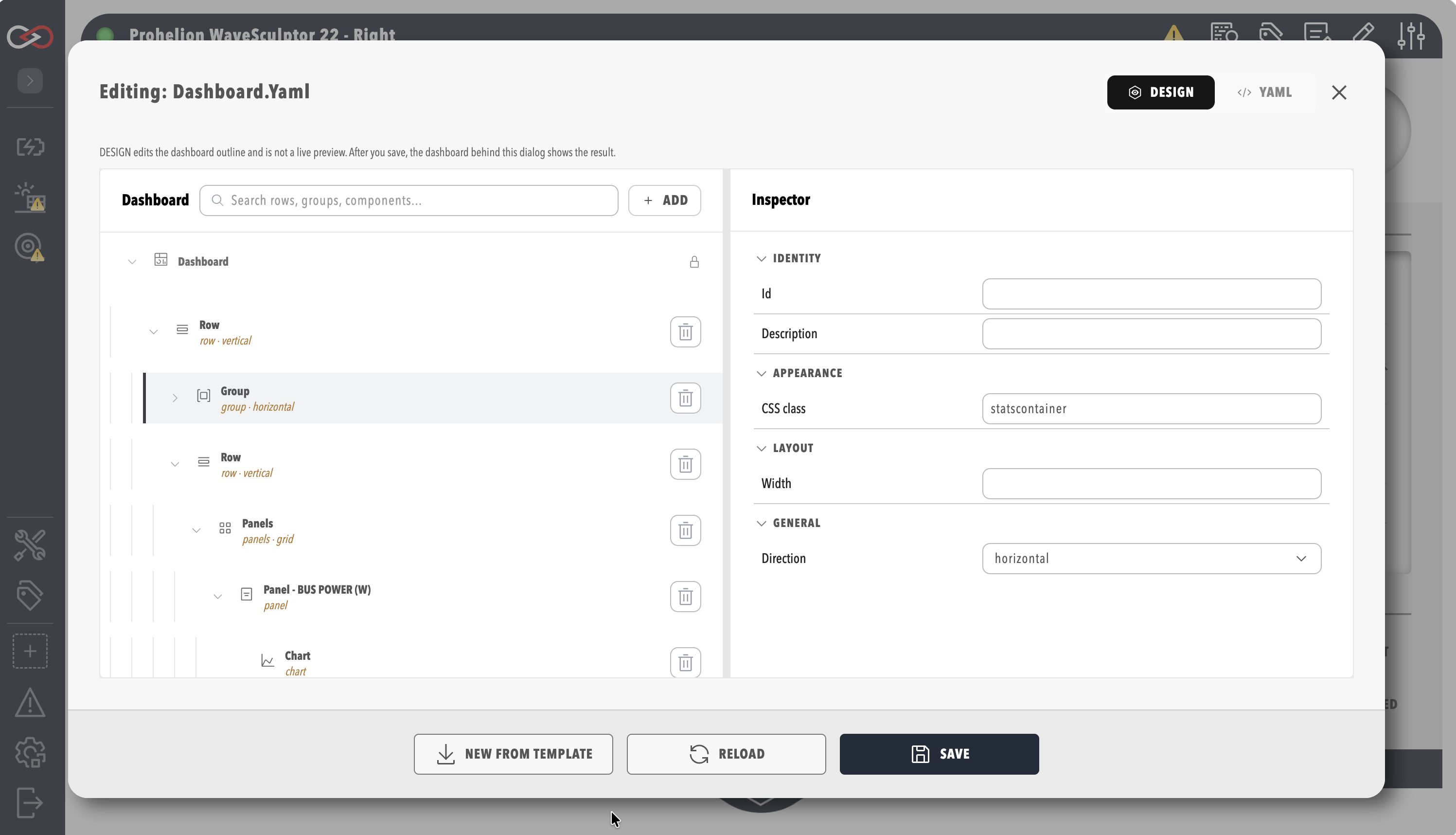
Task: Click the sliders settings icon in header
Action: pos(1411,36)
